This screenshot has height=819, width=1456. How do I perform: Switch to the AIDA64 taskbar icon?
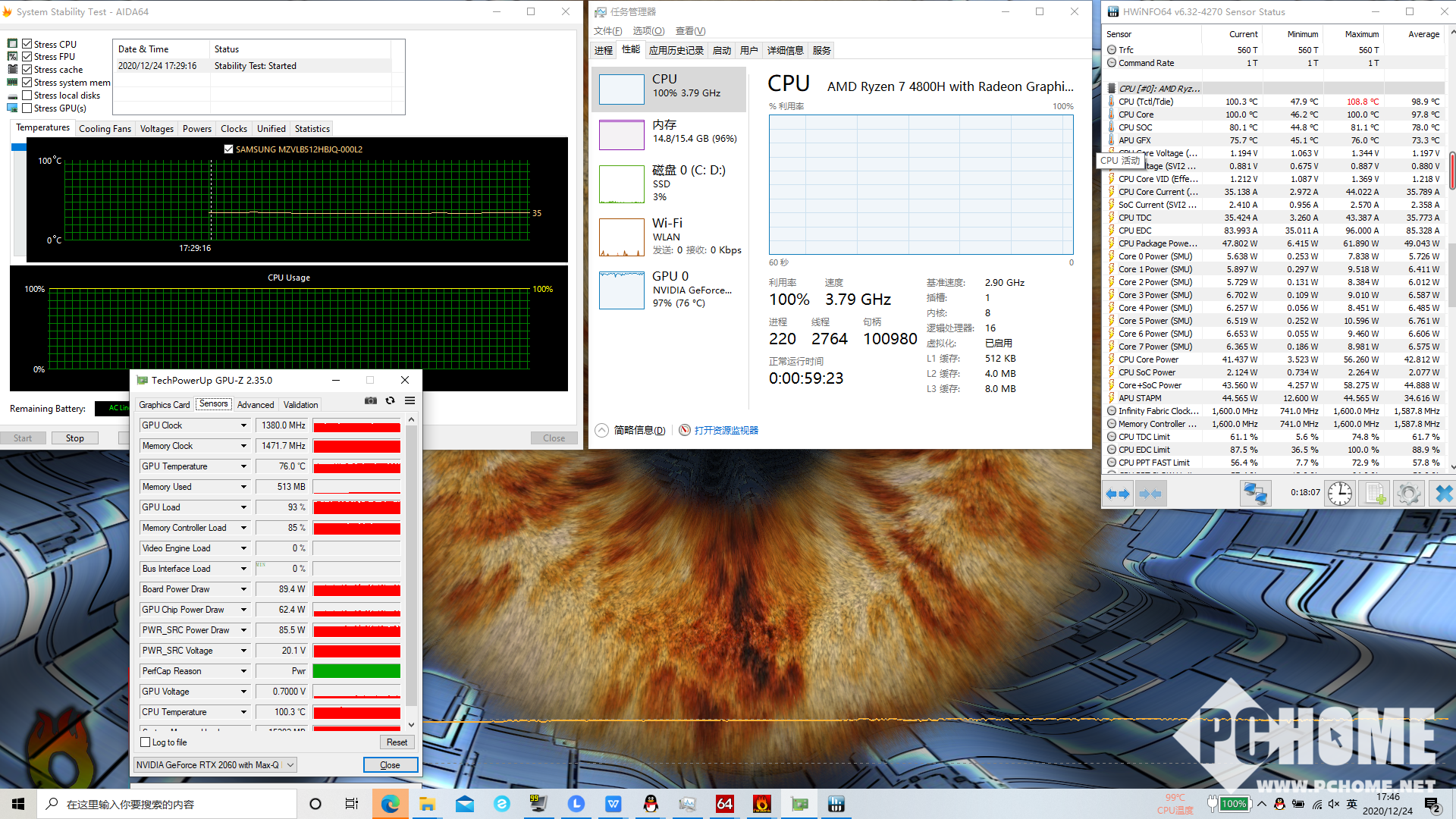pos(725,804)
